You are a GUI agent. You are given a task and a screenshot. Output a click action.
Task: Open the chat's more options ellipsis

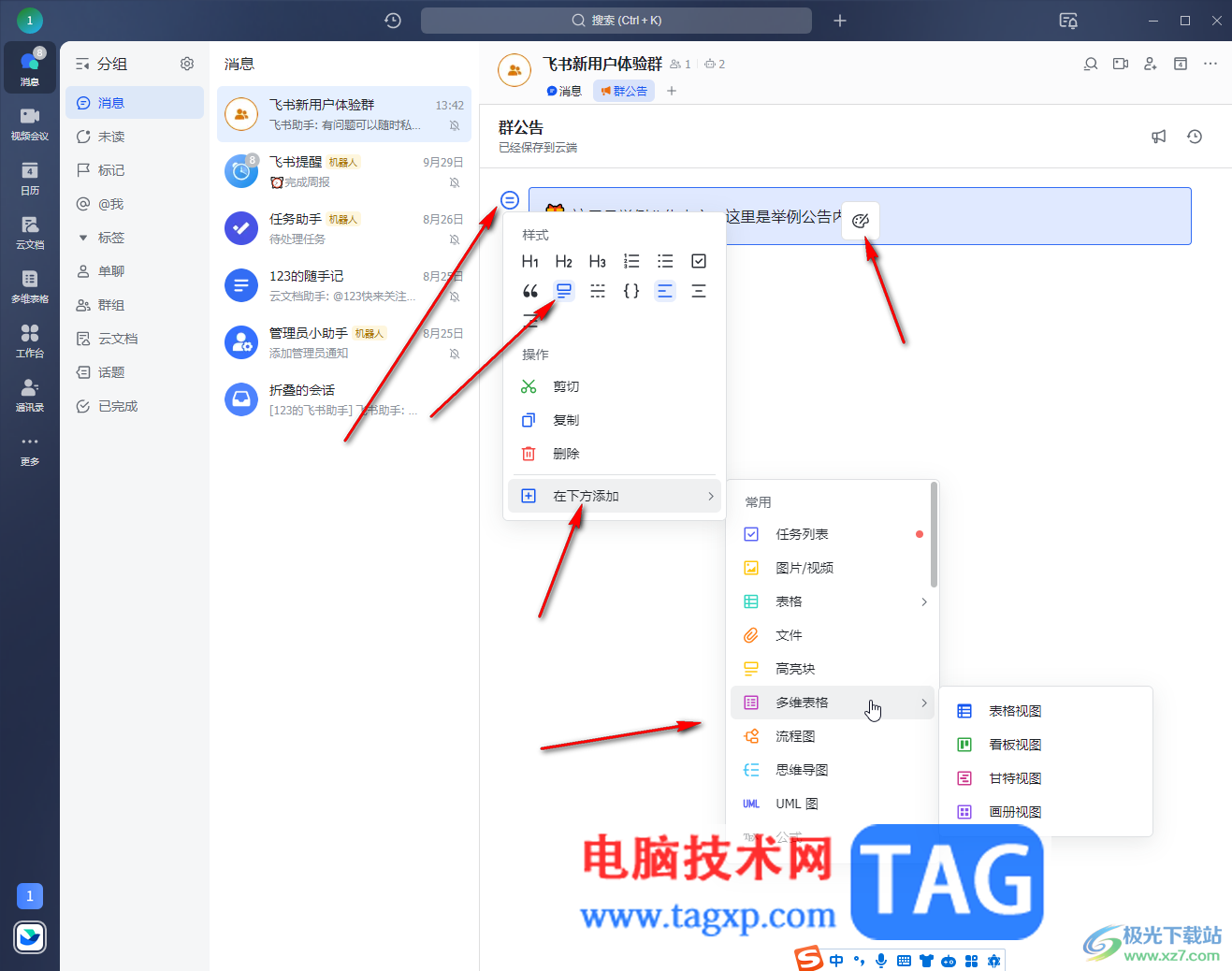tap(1210, 64)
